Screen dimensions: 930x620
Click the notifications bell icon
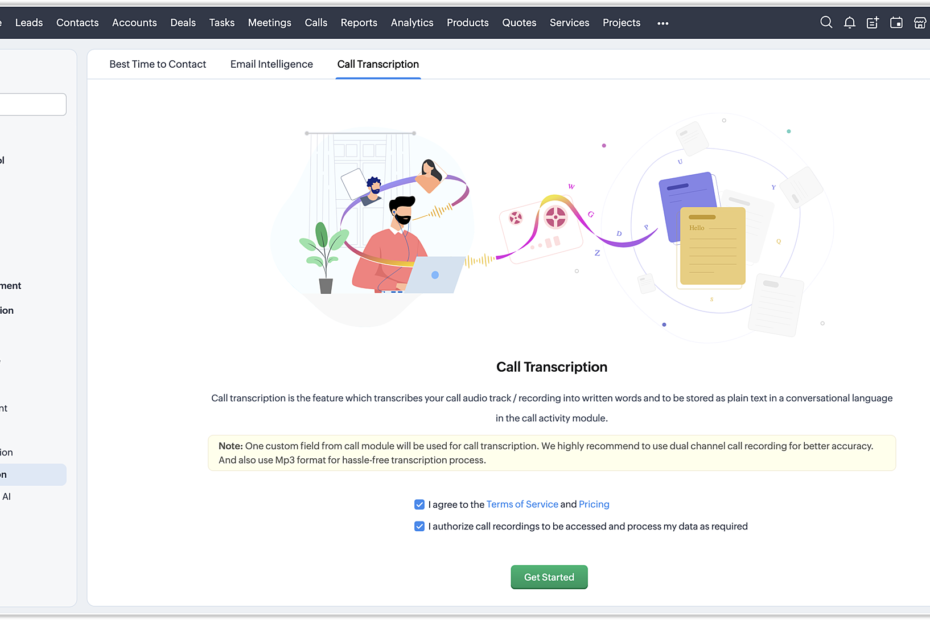849,22
